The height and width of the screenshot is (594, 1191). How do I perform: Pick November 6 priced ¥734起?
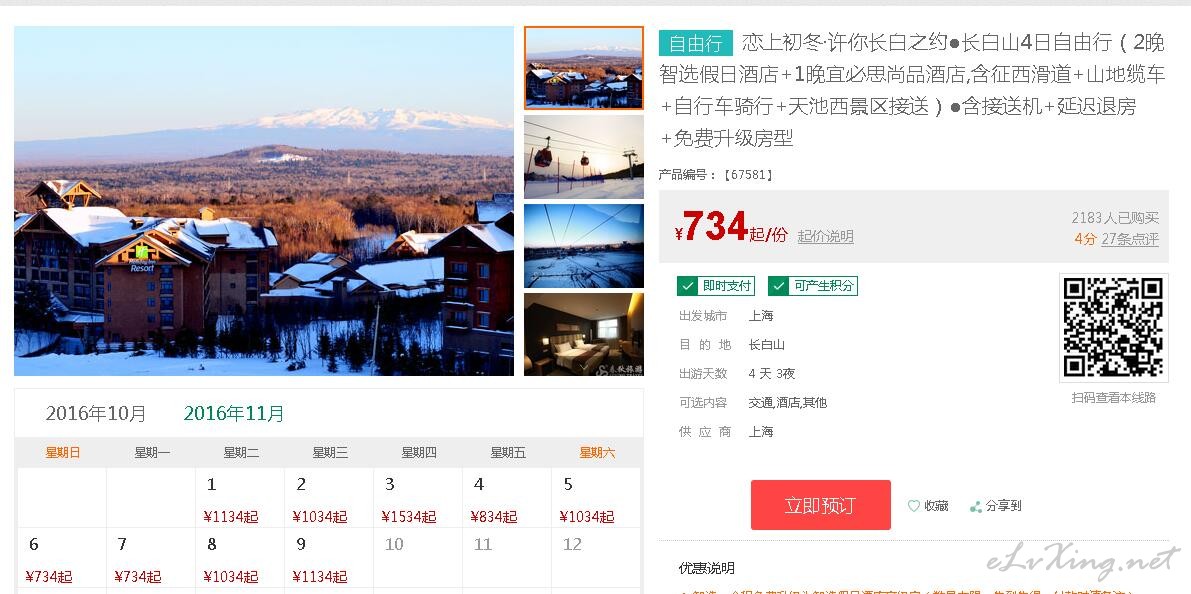(x=62, y=558)
